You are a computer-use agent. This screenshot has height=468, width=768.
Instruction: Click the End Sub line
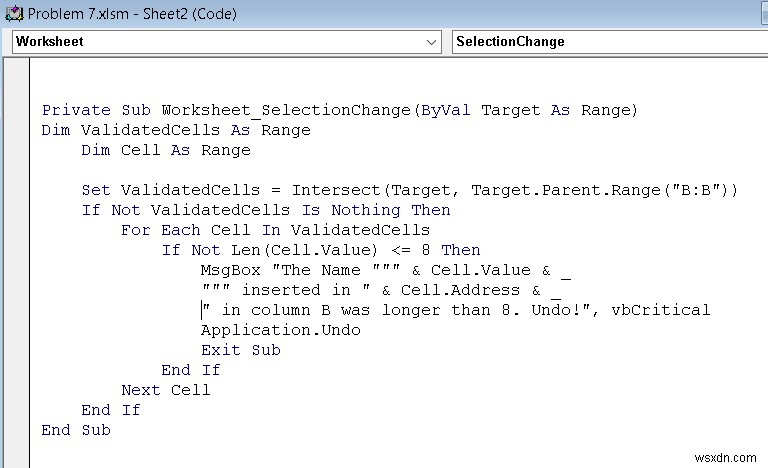coord(76,430)
